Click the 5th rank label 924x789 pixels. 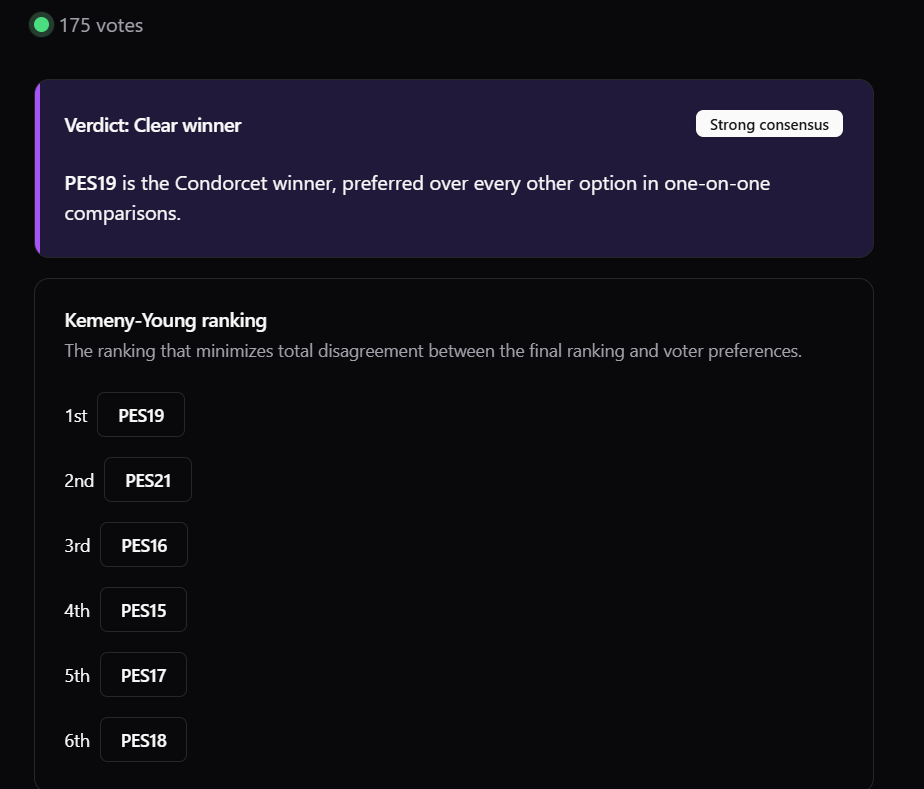[77, 675]
